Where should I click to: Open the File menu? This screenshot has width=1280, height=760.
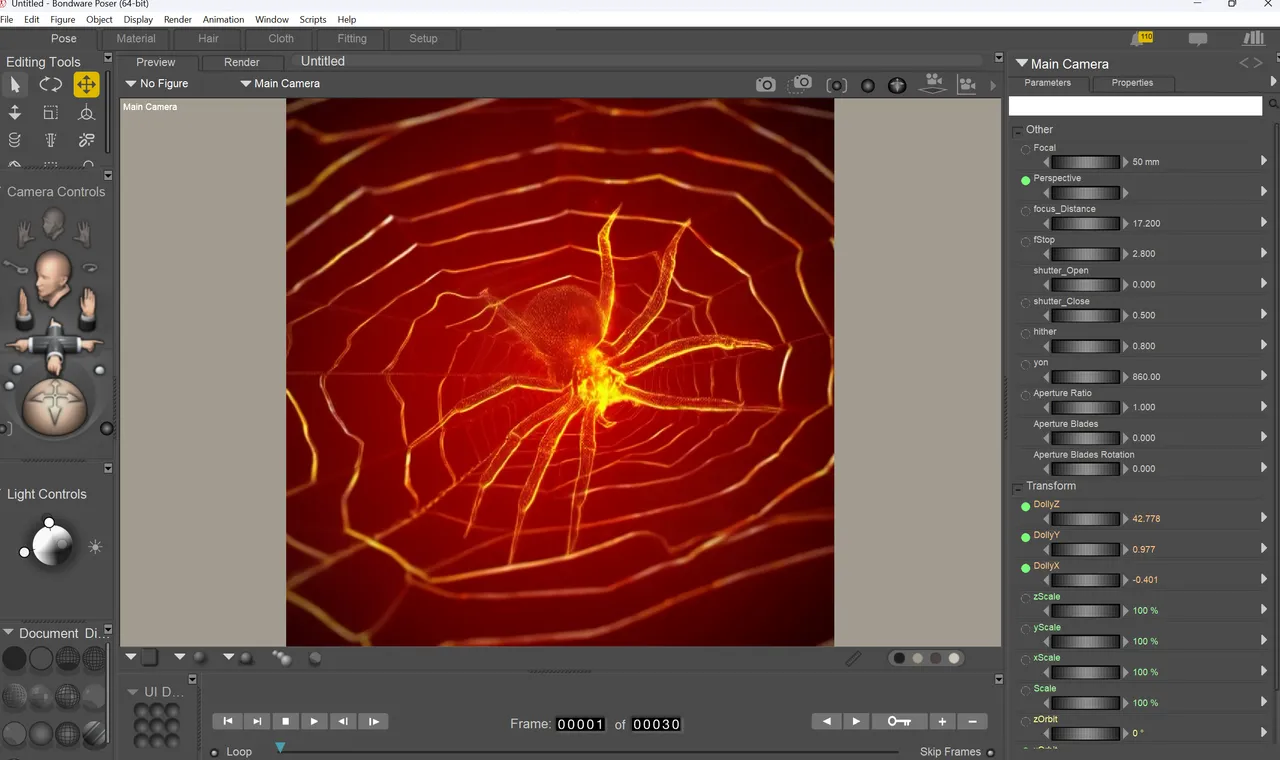pyautogui.click(x=6, y=19)
